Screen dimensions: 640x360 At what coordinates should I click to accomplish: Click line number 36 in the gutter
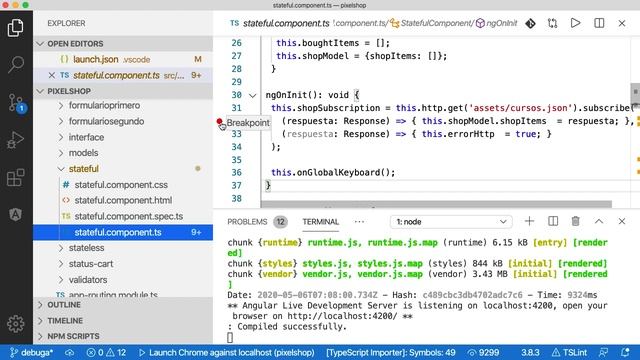pyautogui.click(x=236, y=172)
